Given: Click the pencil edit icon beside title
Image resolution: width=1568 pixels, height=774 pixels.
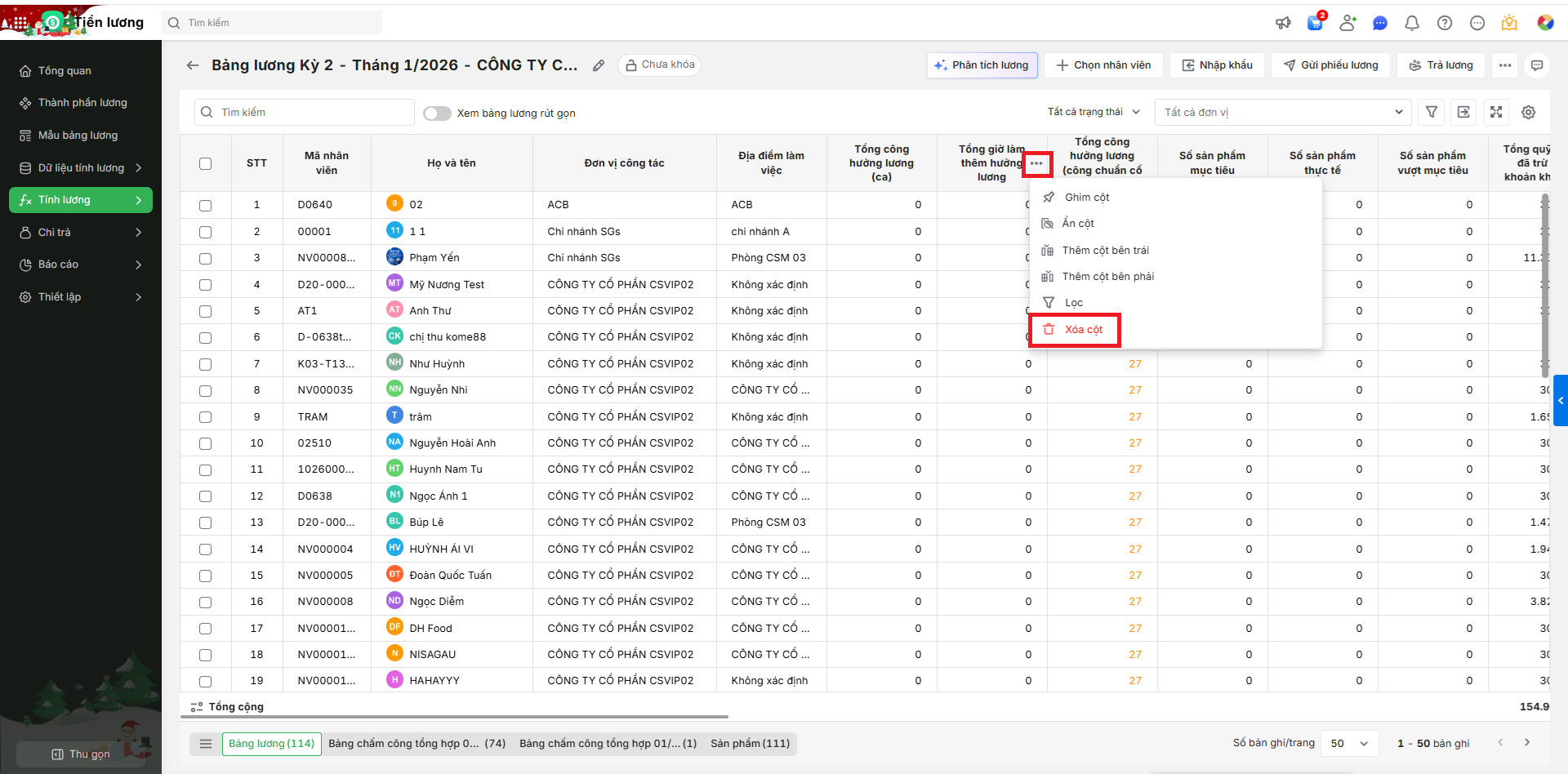Looking at the screenshot, I should pyautogui.click(x=599, y=65).
